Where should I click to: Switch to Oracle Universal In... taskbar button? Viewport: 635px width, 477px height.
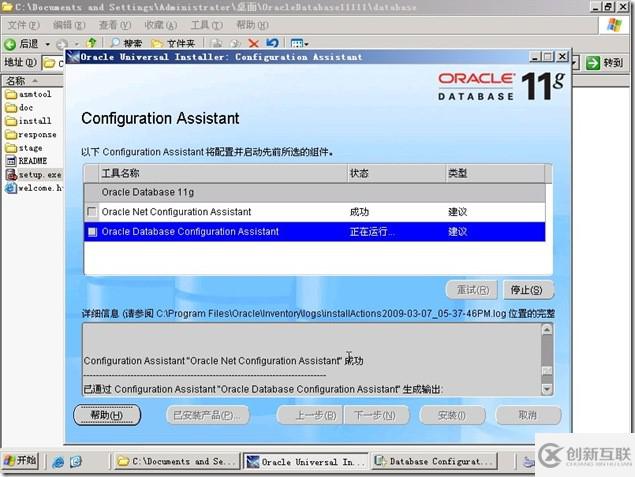pyautogui.click(x=305, y=462)
